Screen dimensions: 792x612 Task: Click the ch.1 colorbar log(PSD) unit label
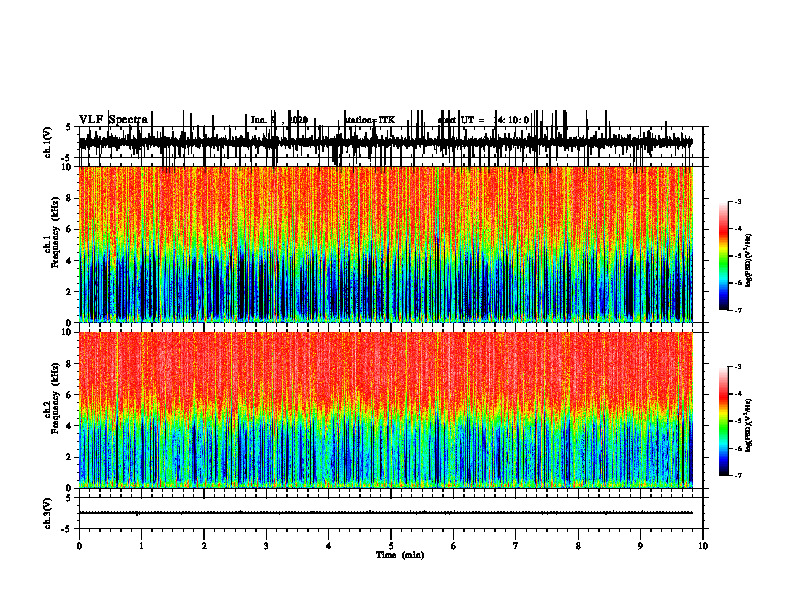[x=748, y=261]
